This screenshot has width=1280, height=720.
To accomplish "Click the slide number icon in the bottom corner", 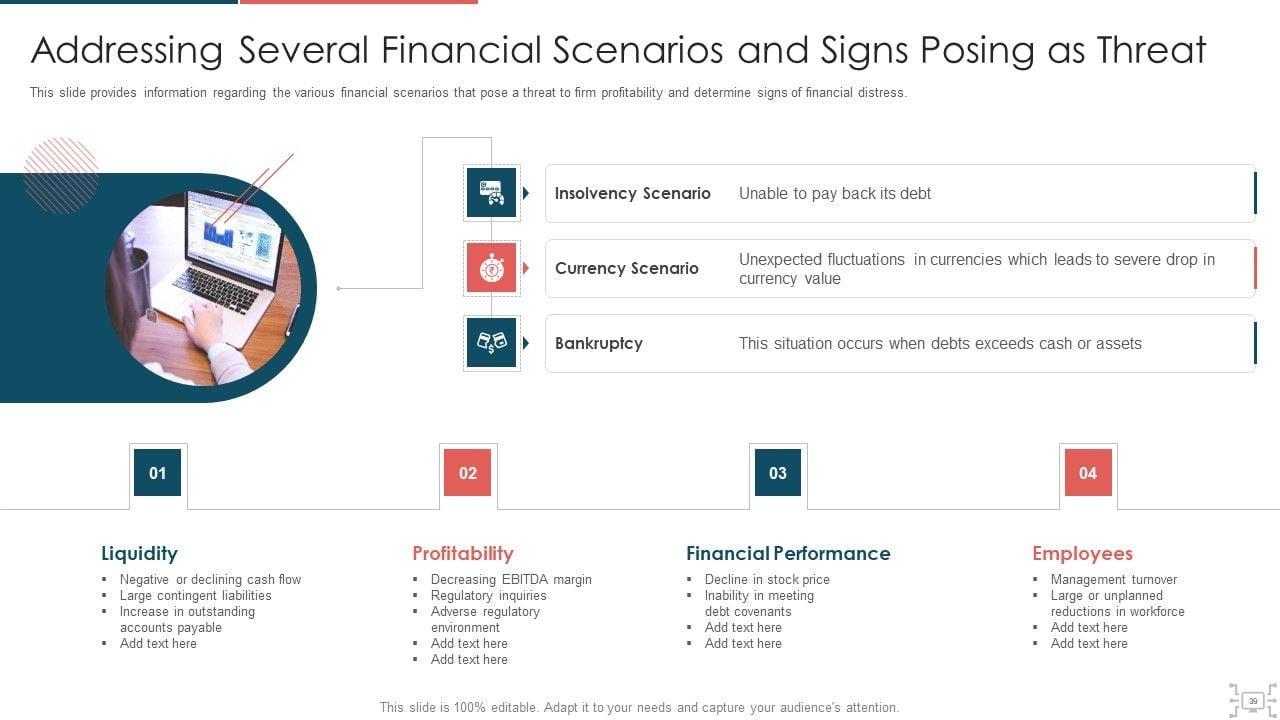I will (x=1252, y=701).
